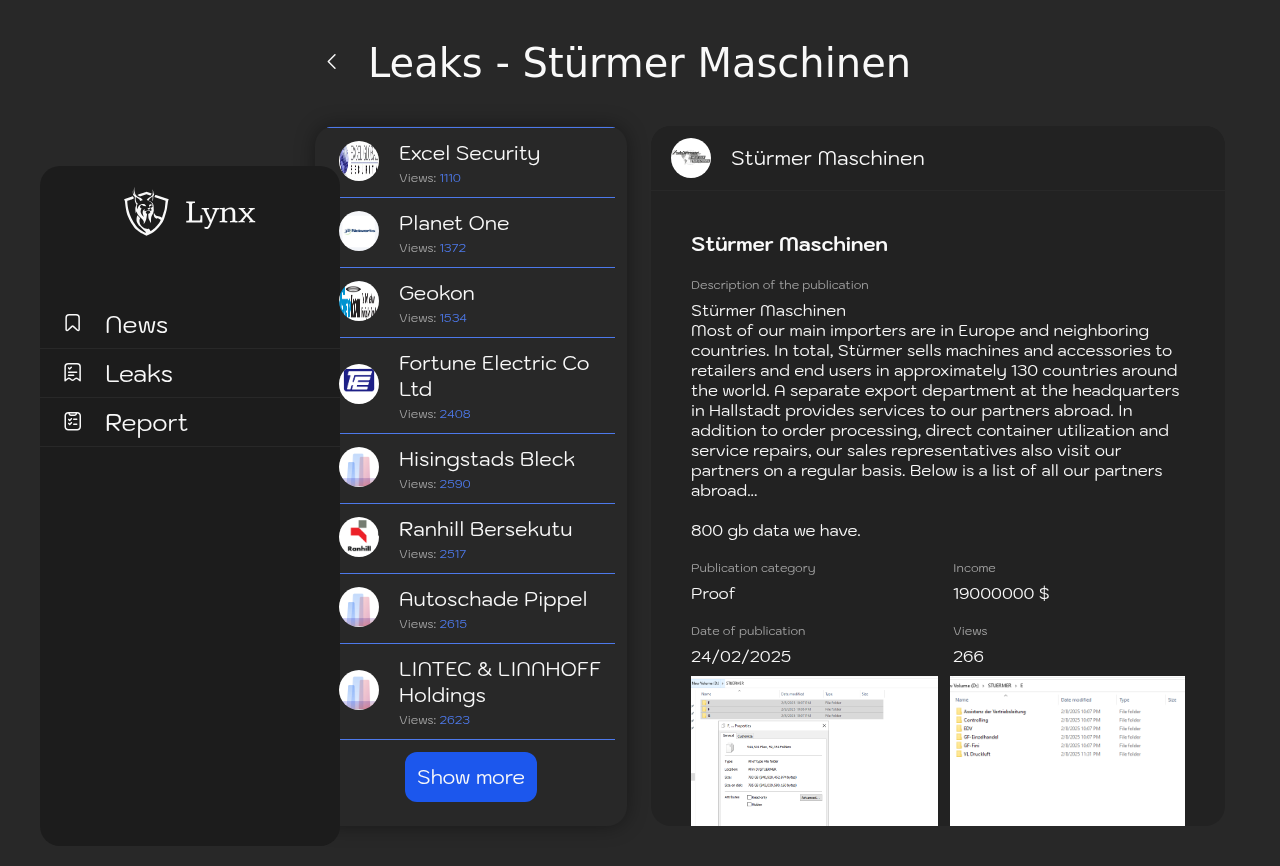Click the back arrow beside the page title

click(332, 62)
